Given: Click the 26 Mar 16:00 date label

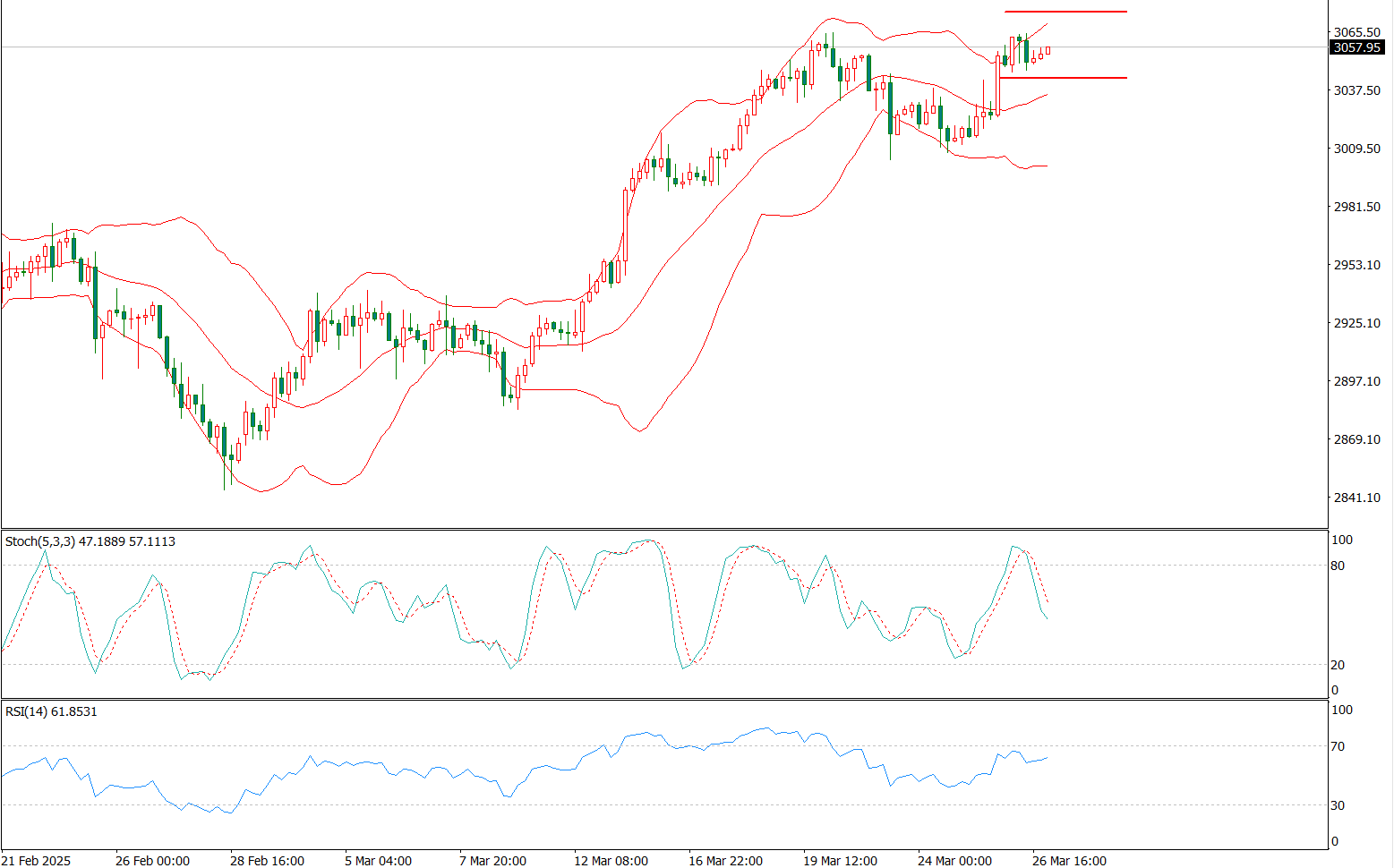Looking at the screenshot, I should coord(1069,861).
